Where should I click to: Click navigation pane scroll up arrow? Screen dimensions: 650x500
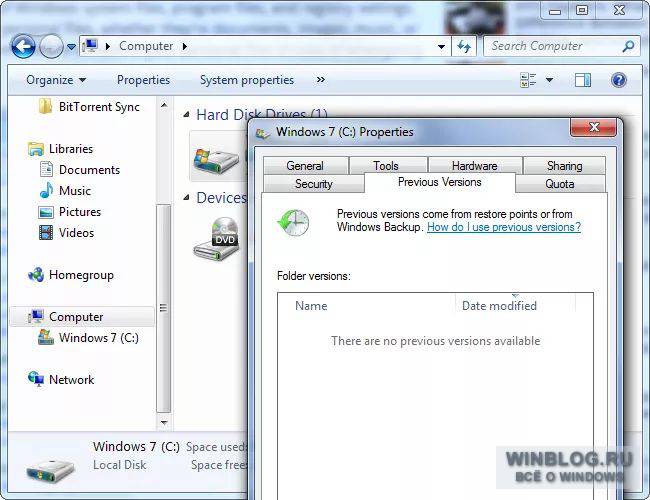164,105
